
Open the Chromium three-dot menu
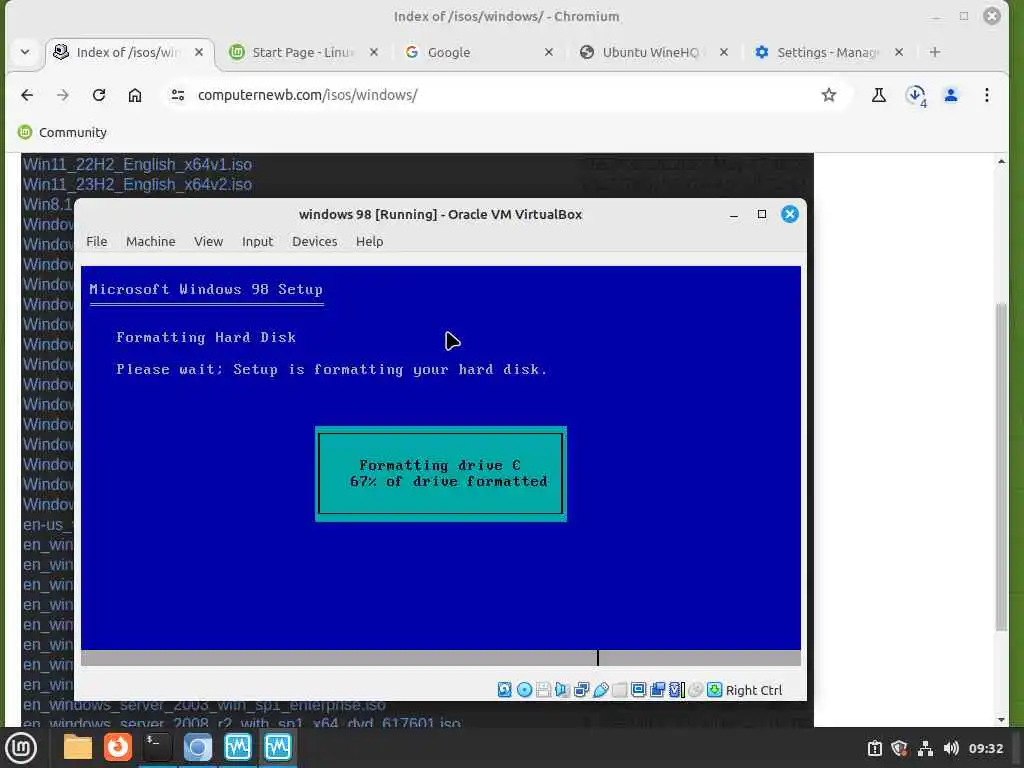pos(987,95)
